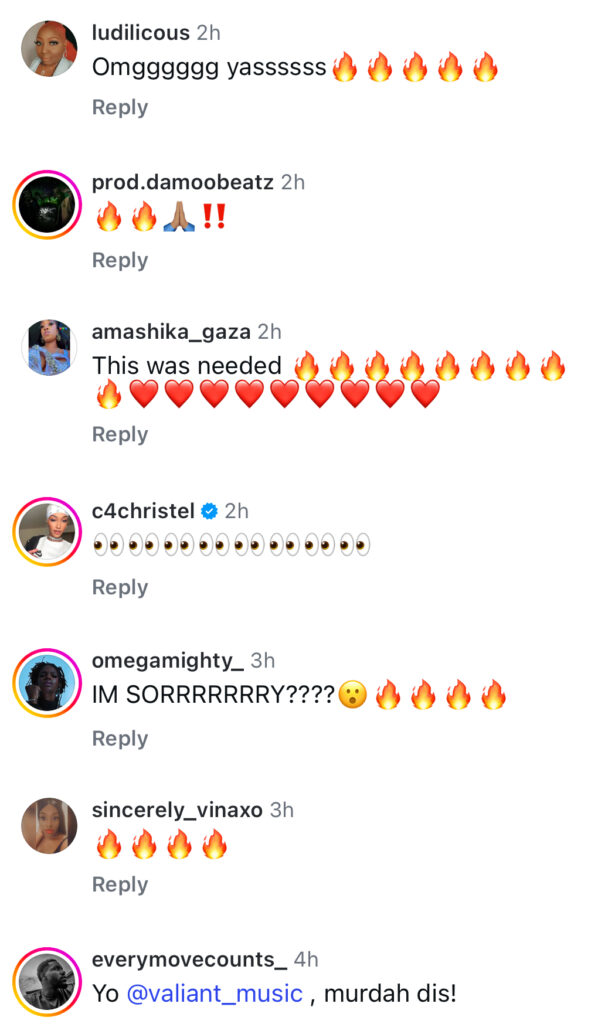Reply to sincerely_vinaxo comment
This screenshot has height=1024, width=615.
(120, 885)
